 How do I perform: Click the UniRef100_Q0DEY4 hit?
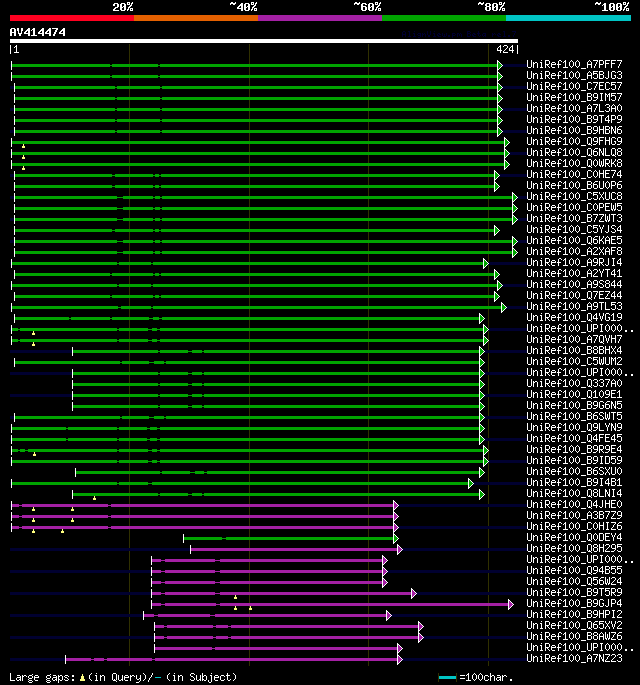point(574,537)
